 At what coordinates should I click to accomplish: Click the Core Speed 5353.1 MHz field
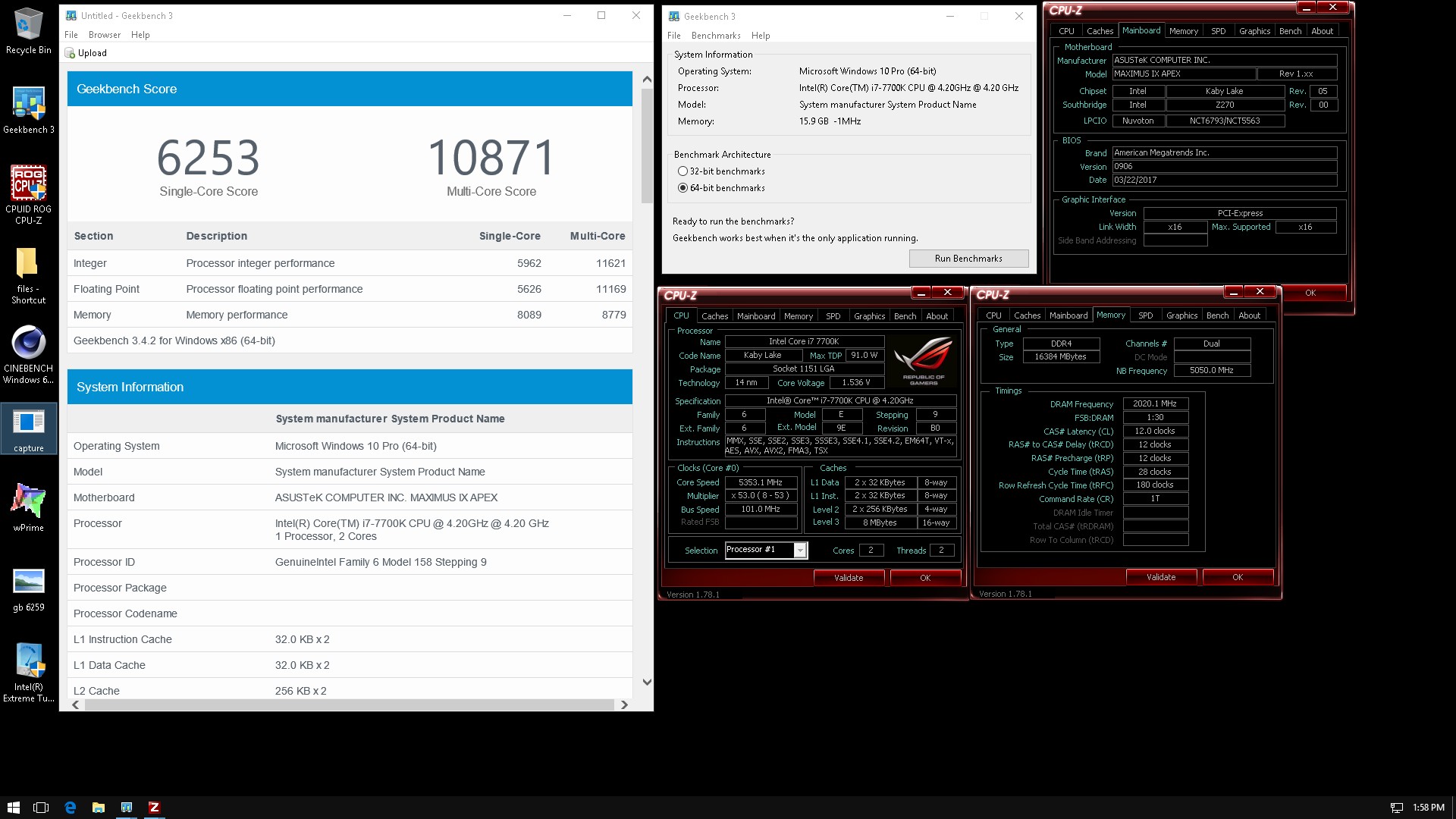click(761, 482)
